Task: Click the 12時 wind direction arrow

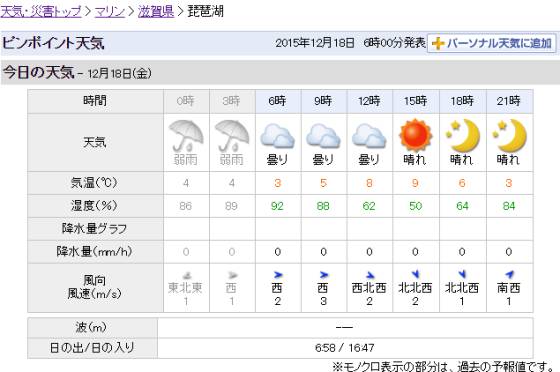Action: [x=370, y=275]
